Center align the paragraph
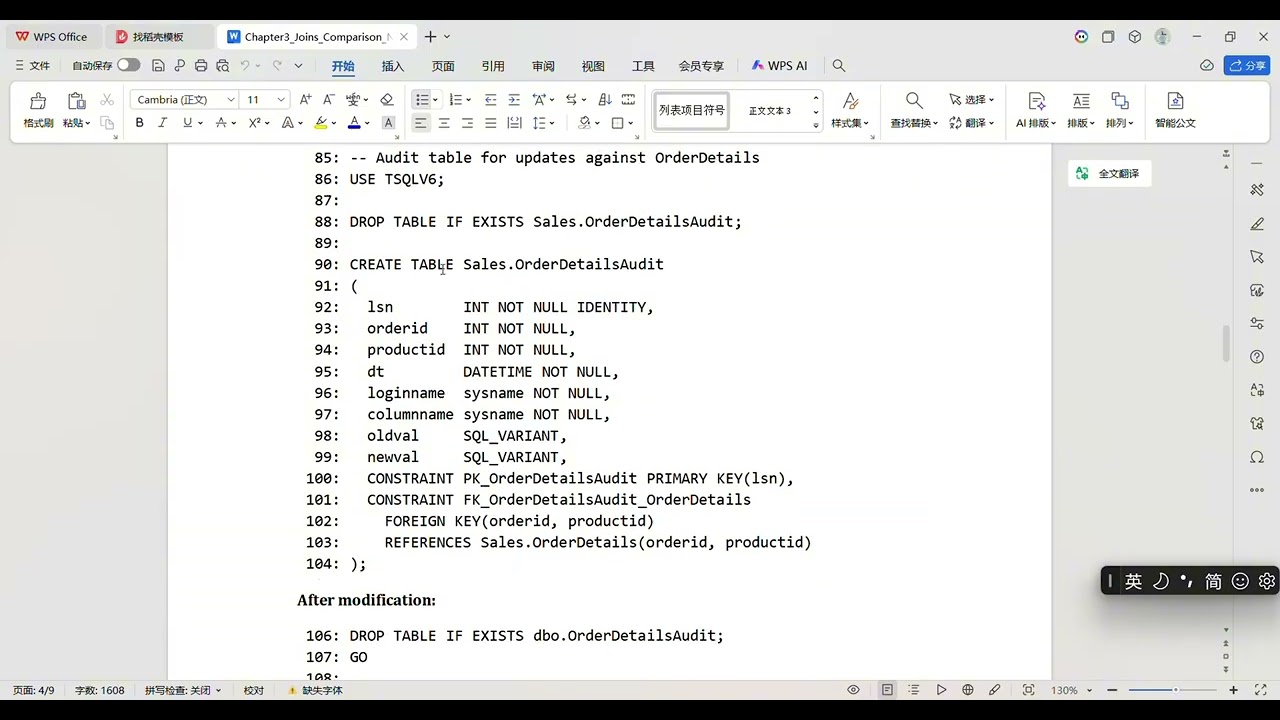Screen dimensions: 1280x720 coord(444,123)
